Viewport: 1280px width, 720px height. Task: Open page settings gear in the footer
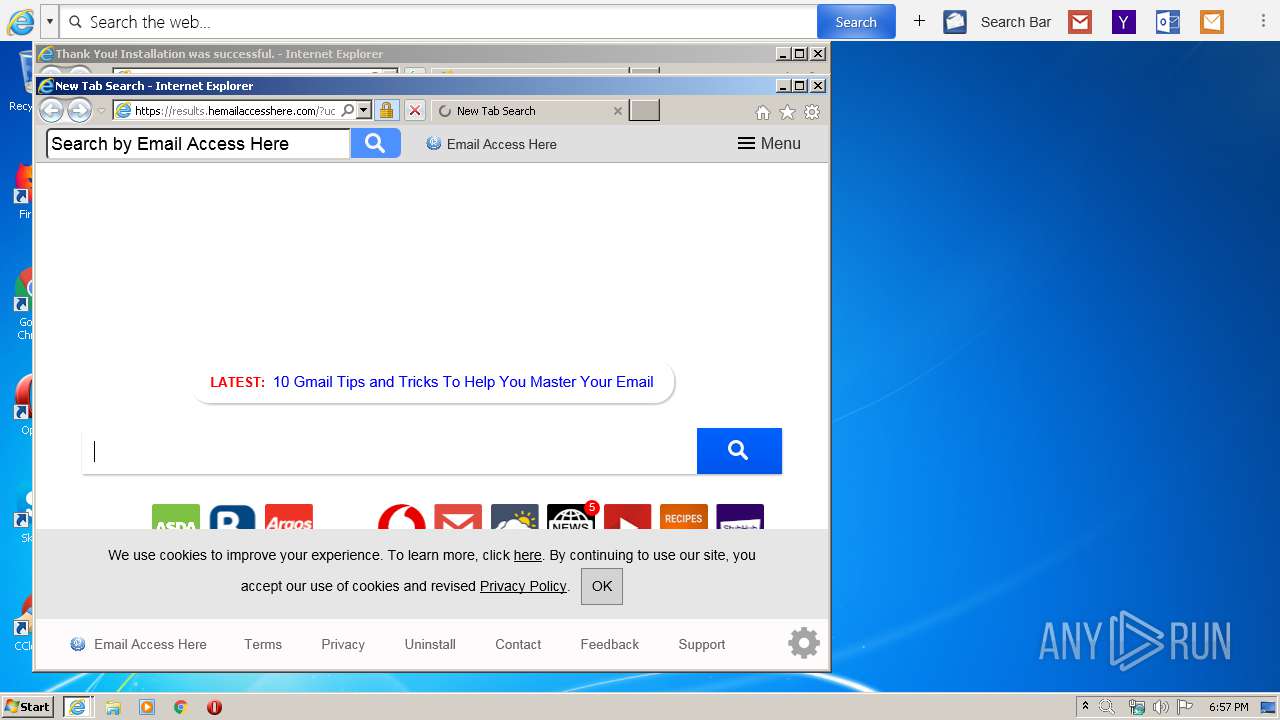click(x=804, y=643)
